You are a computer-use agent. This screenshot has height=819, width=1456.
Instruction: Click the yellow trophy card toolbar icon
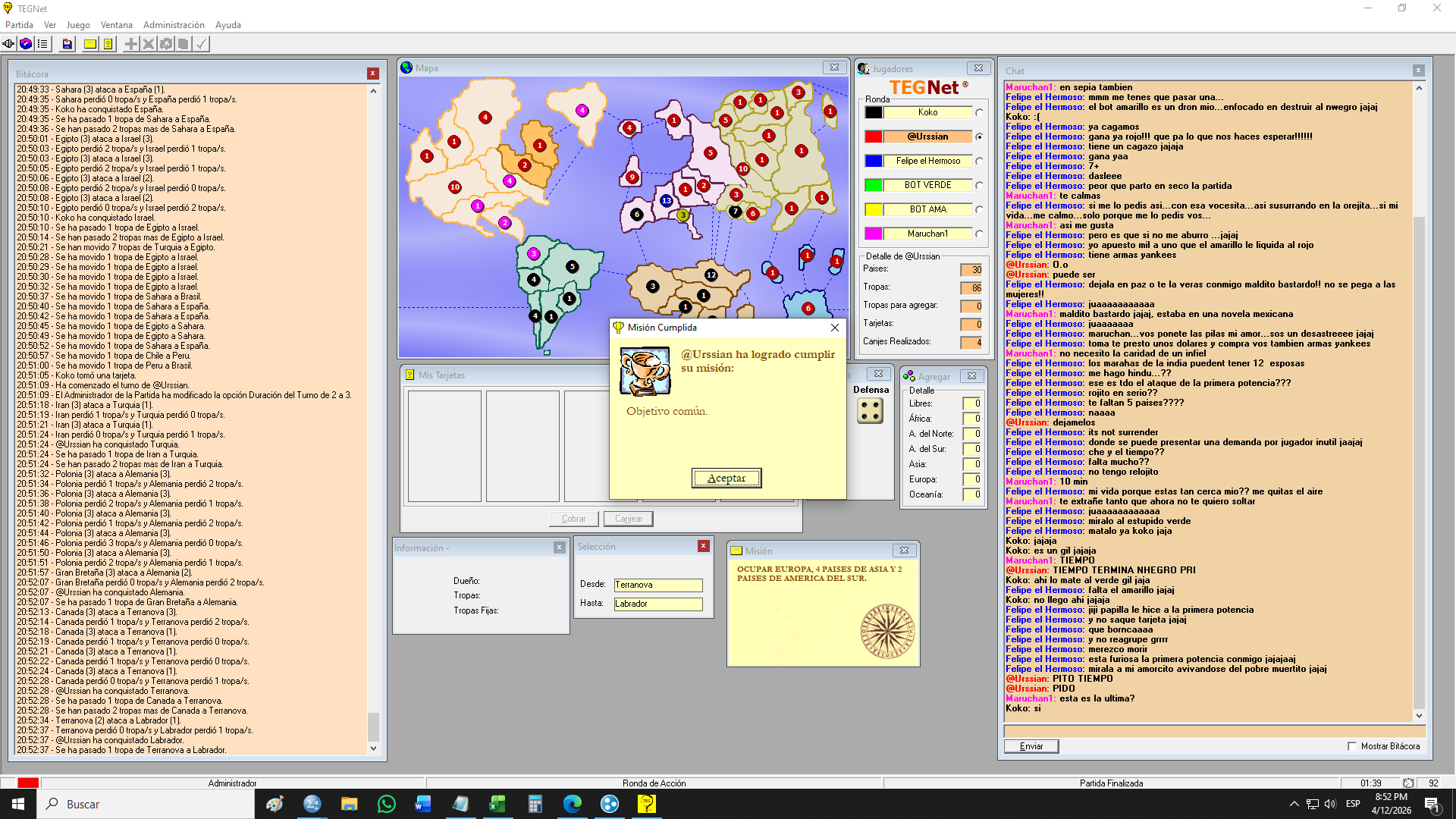(108, 44)
